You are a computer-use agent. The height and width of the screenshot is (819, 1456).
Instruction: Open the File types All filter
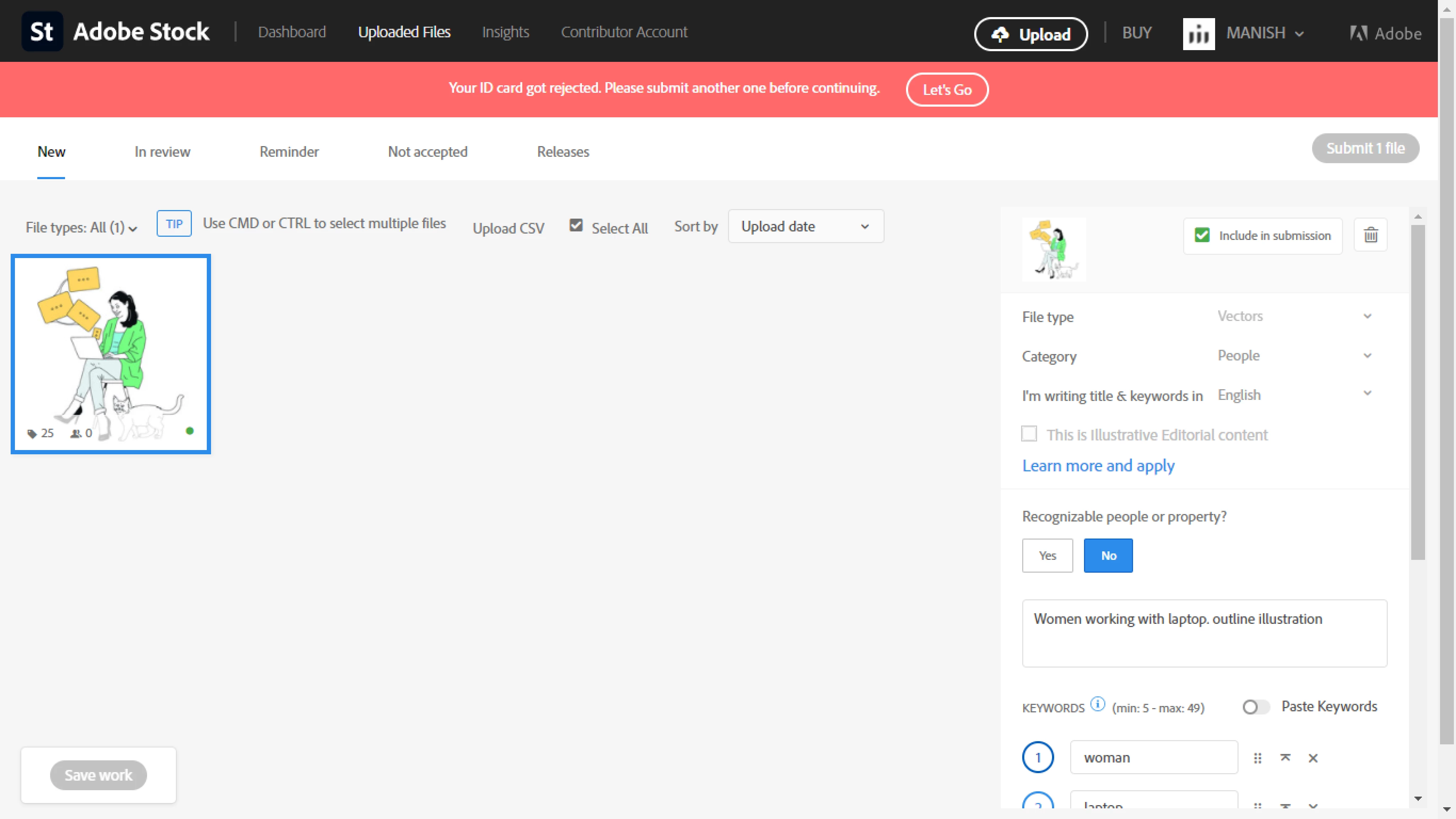click(x=81, y=227)
